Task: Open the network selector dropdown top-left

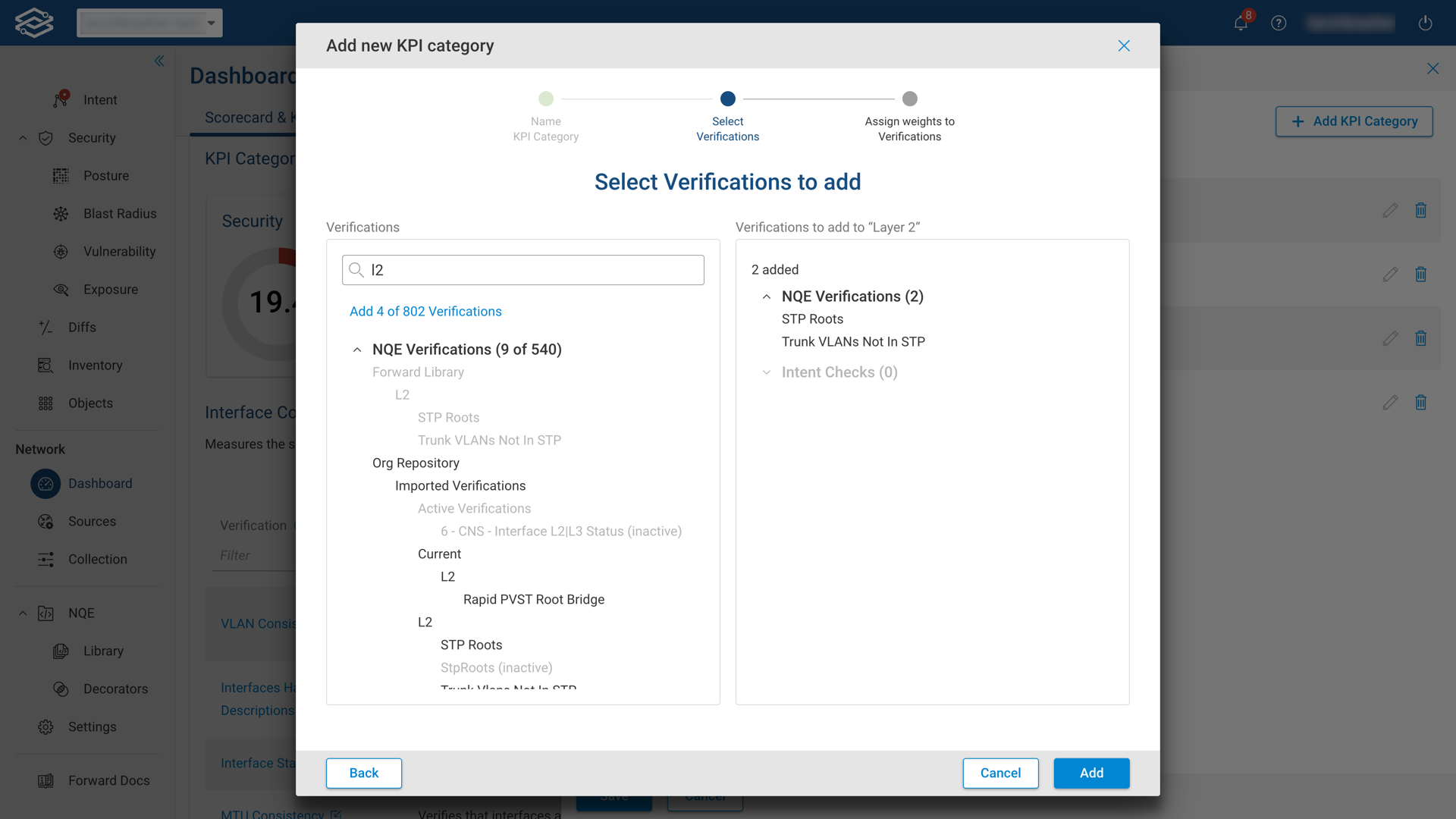Action: 149,23
